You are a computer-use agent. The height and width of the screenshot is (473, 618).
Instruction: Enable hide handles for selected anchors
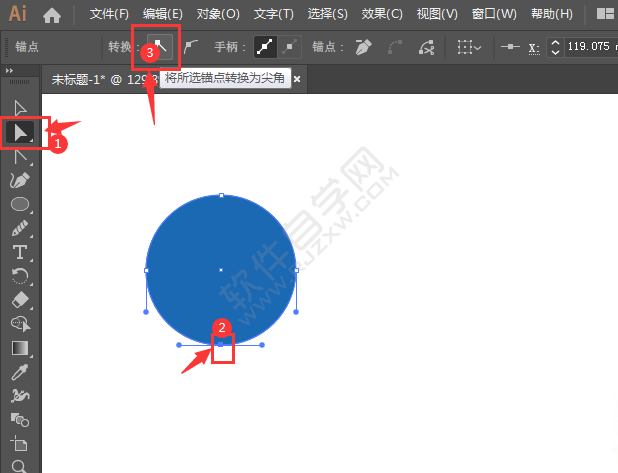[289, 47]
